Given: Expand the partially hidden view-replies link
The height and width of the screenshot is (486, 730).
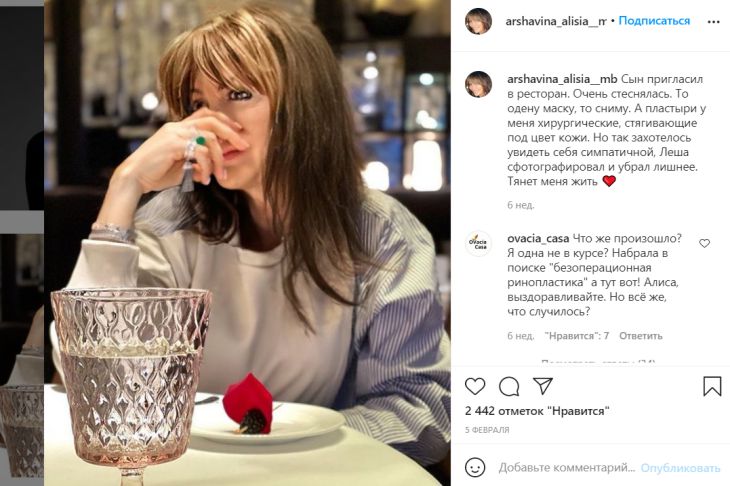Looking at the screenshot, I should point(597,361).
